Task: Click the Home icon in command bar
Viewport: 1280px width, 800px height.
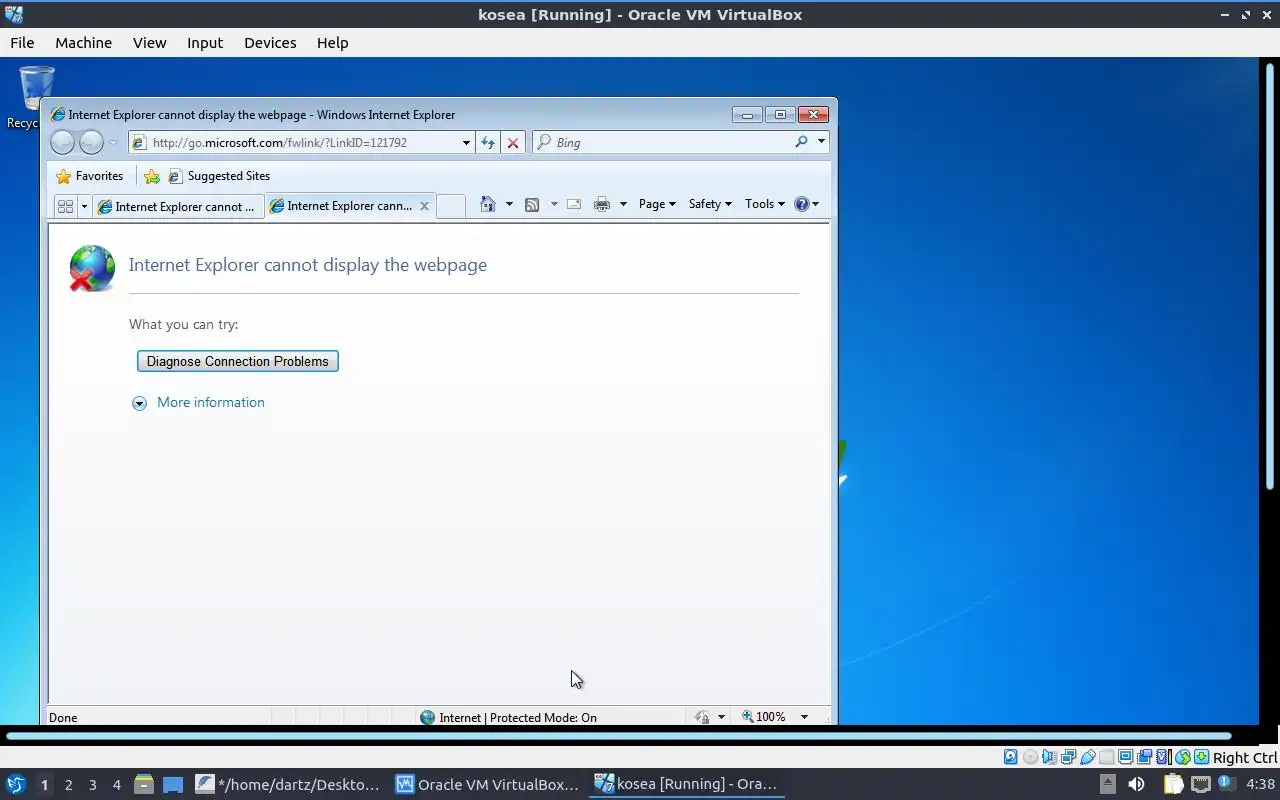Action: 487,204
